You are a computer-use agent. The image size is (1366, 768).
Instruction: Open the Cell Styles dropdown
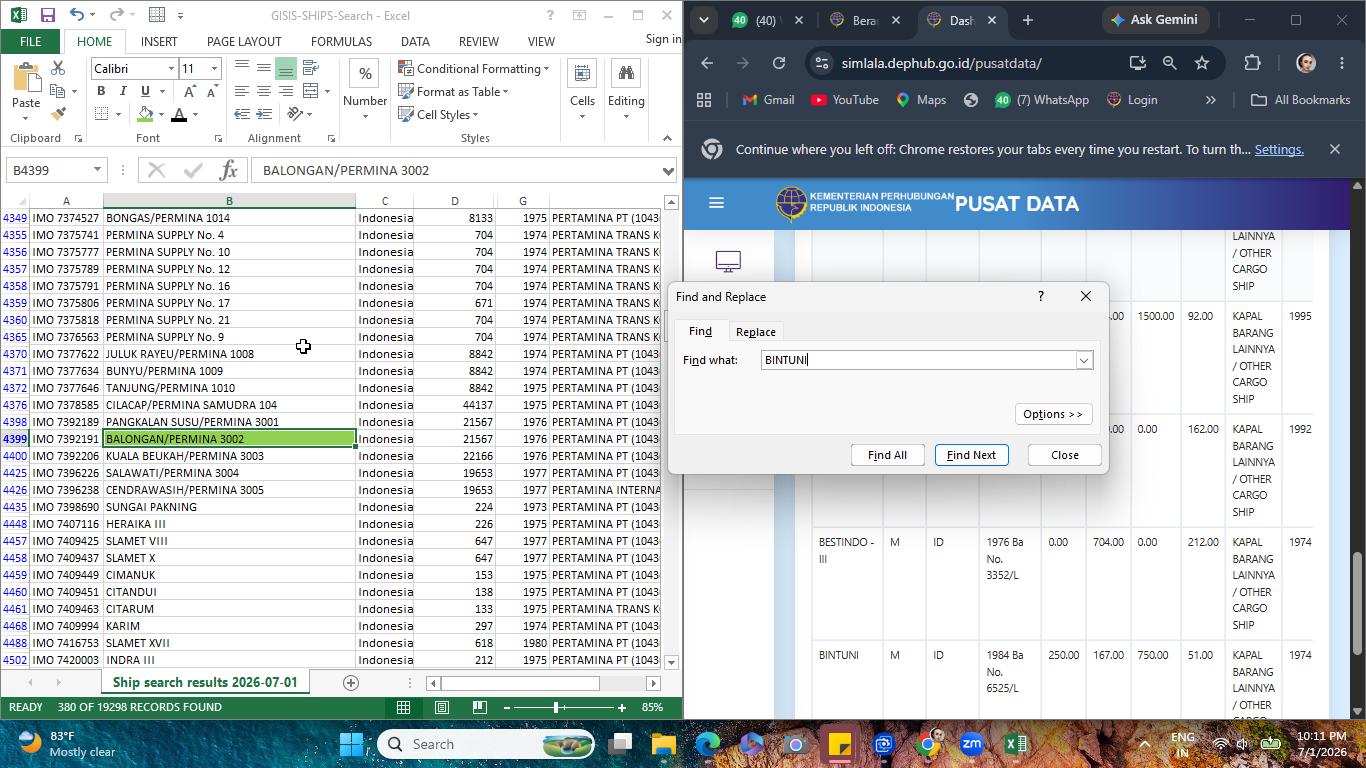[x=438, y=114]
